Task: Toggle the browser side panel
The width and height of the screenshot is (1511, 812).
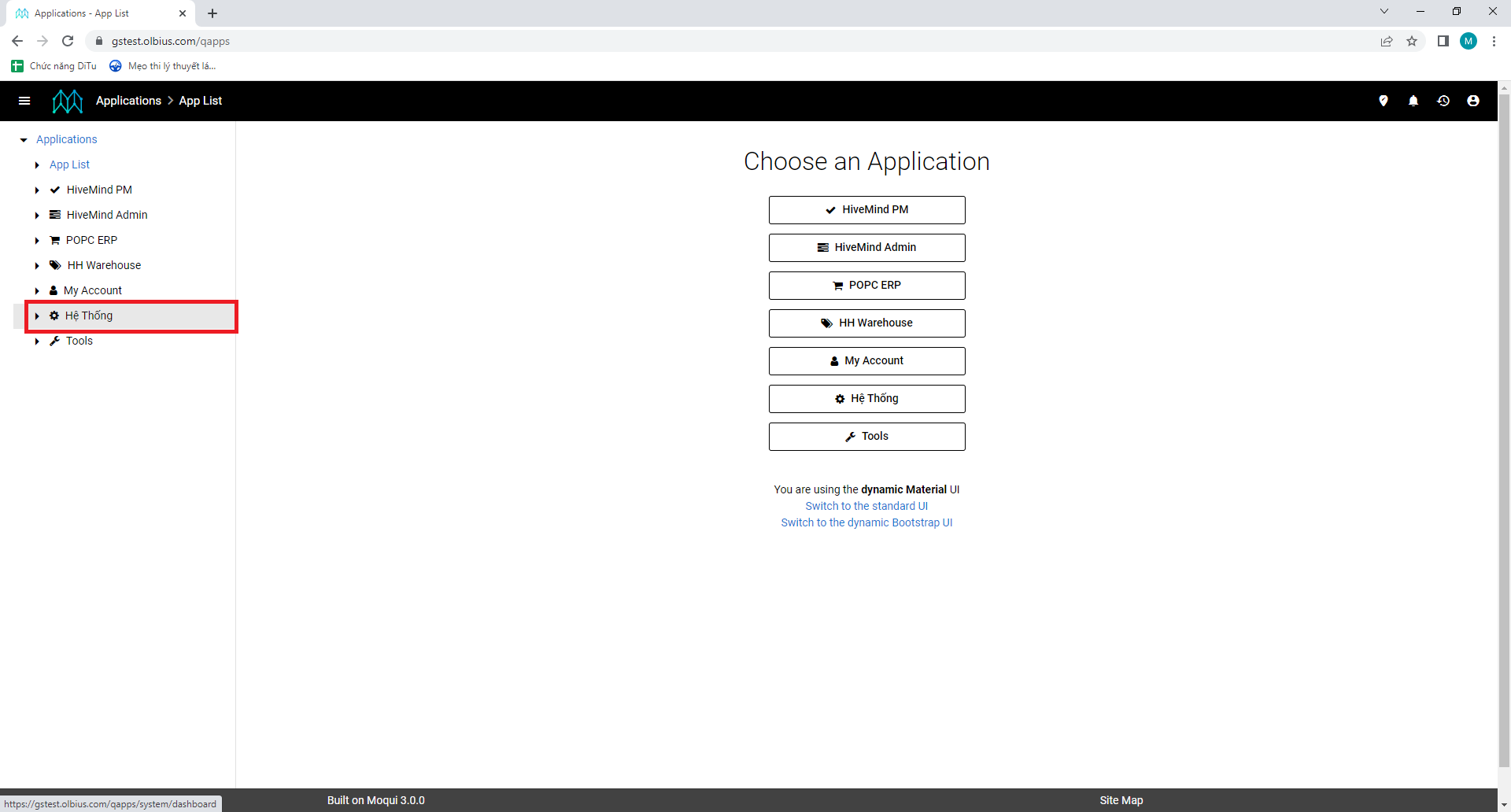Action: pos(1443,41)
